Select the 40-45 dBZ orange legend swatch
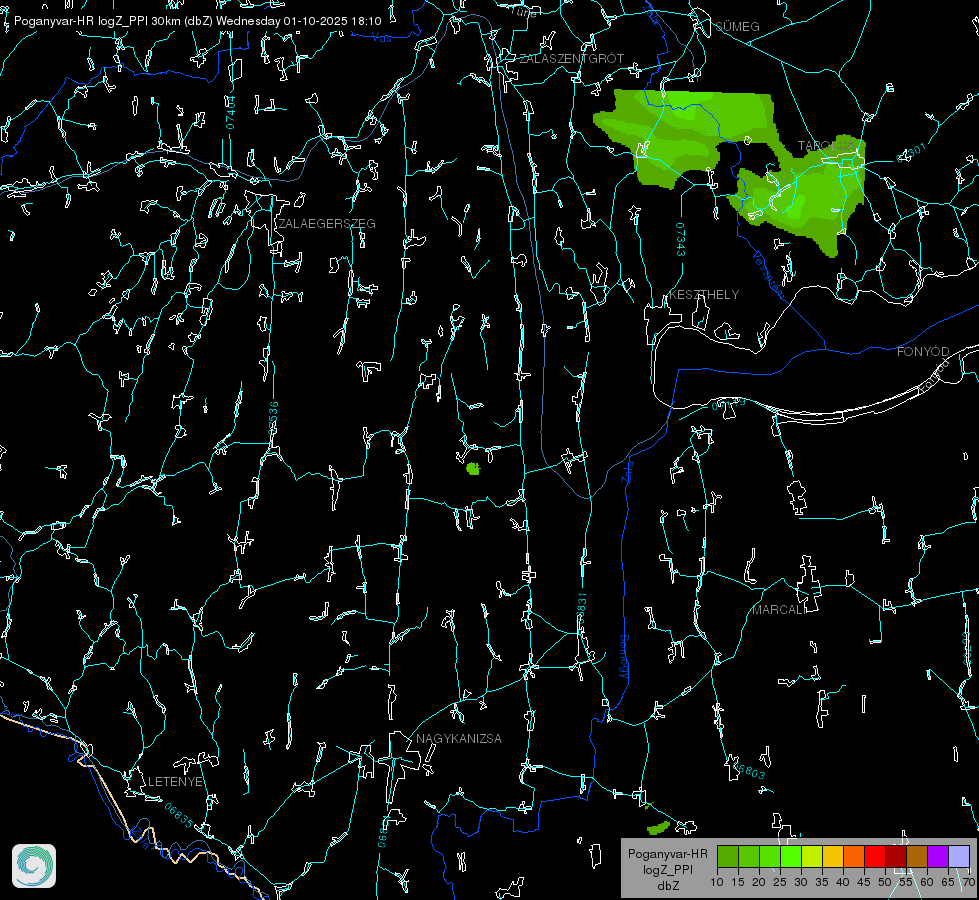Image resolution: width=979 pixels, height=900 pixels. point(854,856)
